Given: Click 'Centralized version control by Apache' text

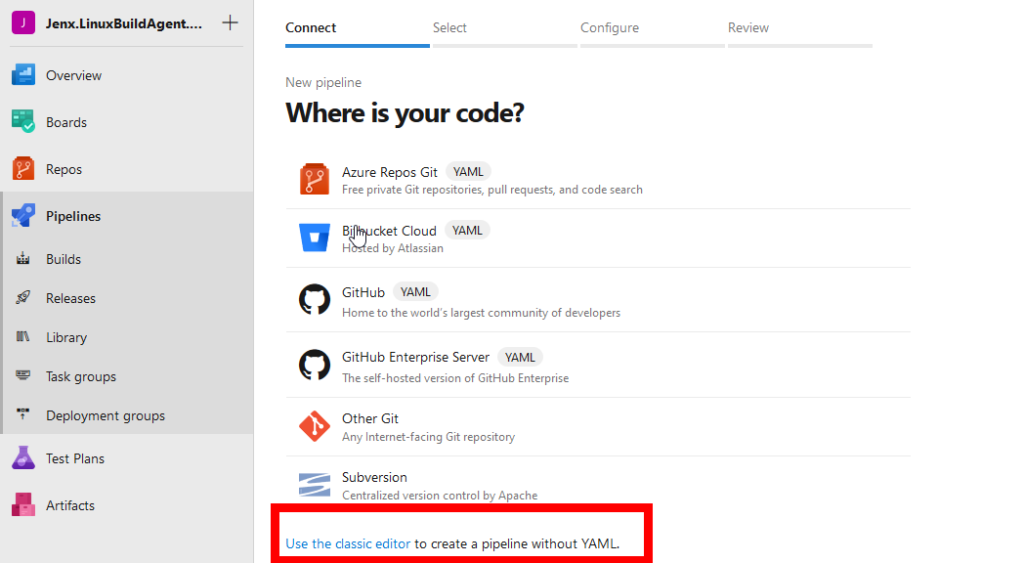Looking at the screenshot, I should [440, 495].
